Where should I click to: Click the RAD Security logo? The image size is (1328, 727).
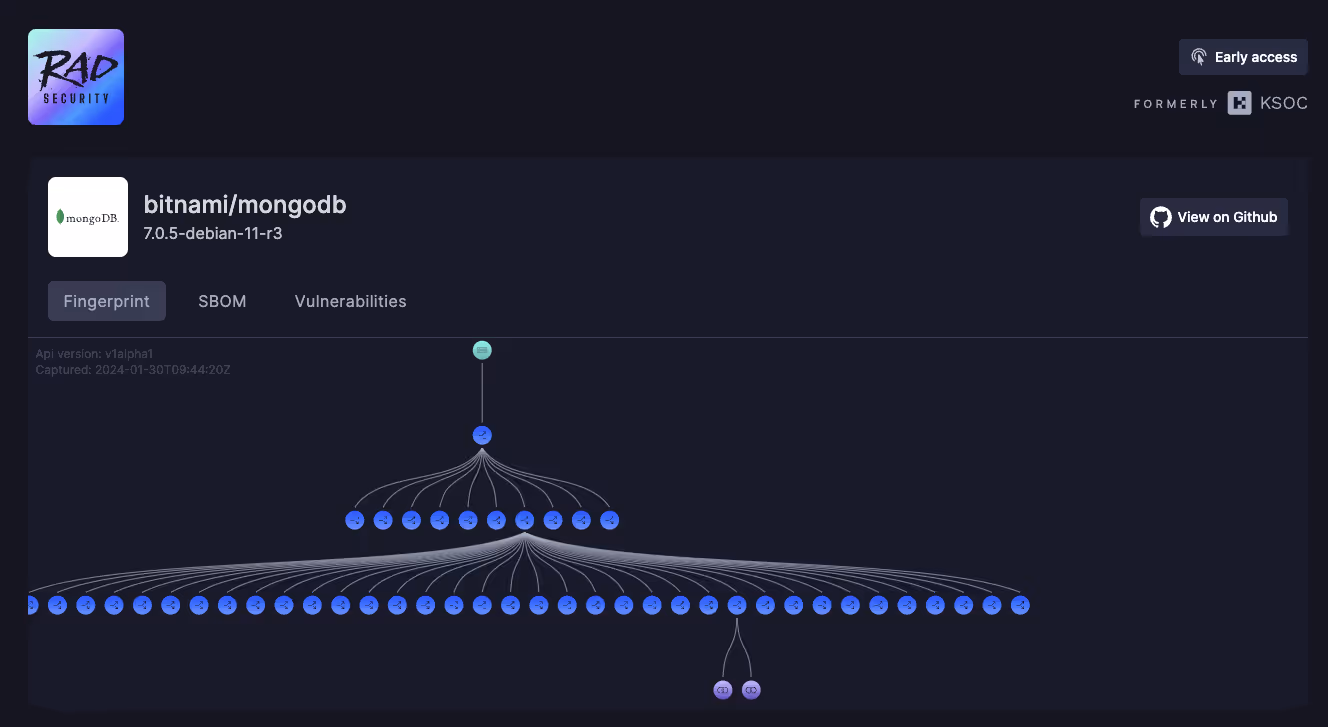coord(76,77)
